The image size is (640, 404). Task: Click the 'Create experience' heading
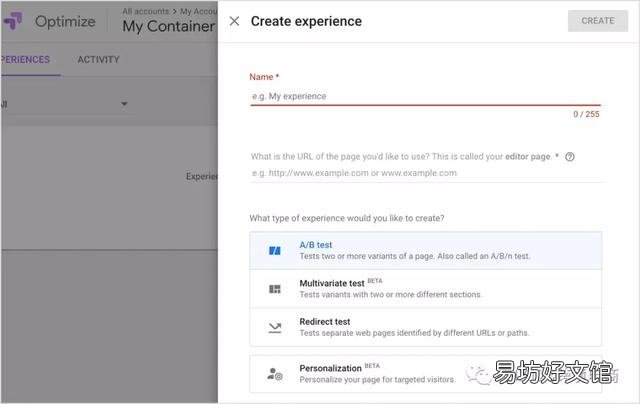click(306, 21)
